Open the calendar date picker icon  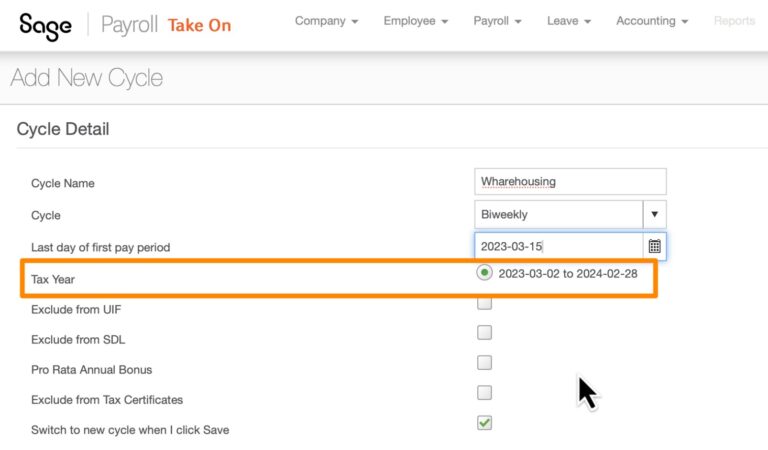click(654, 246)
